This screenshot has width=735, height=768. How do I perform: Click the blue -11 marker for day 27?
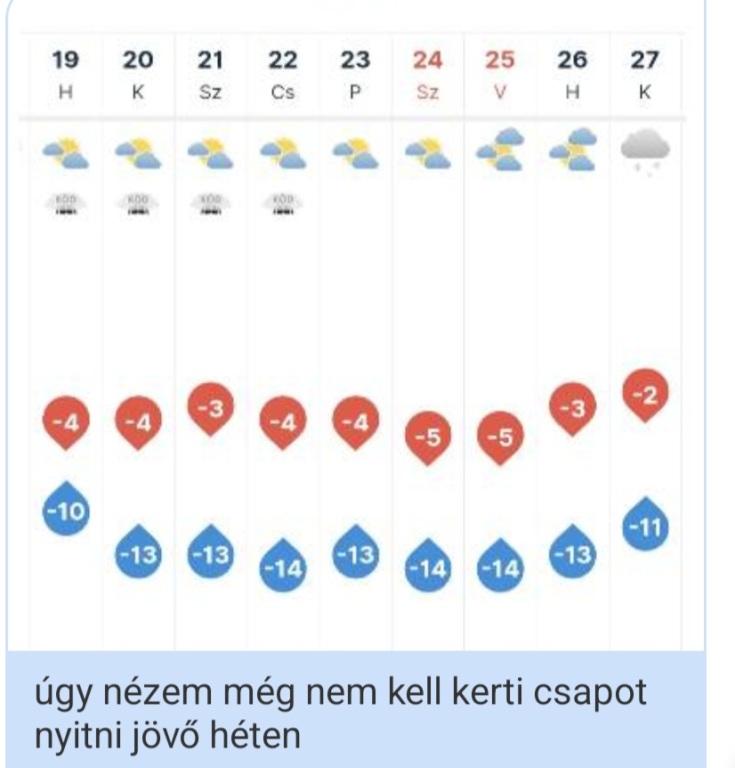(646, 526)
